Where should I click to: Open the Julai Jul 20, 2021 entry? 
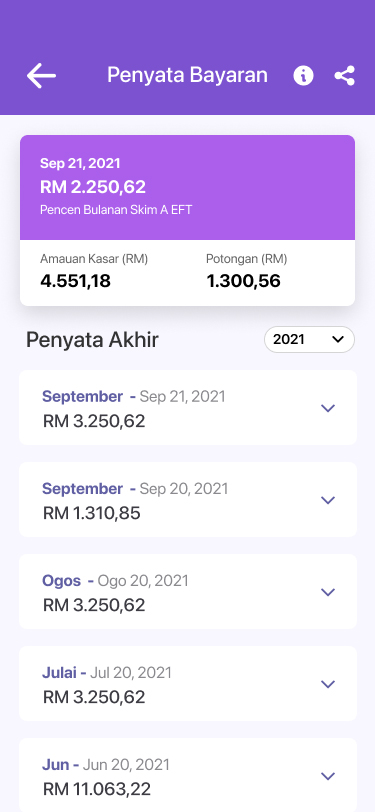[x=188, y=684]
